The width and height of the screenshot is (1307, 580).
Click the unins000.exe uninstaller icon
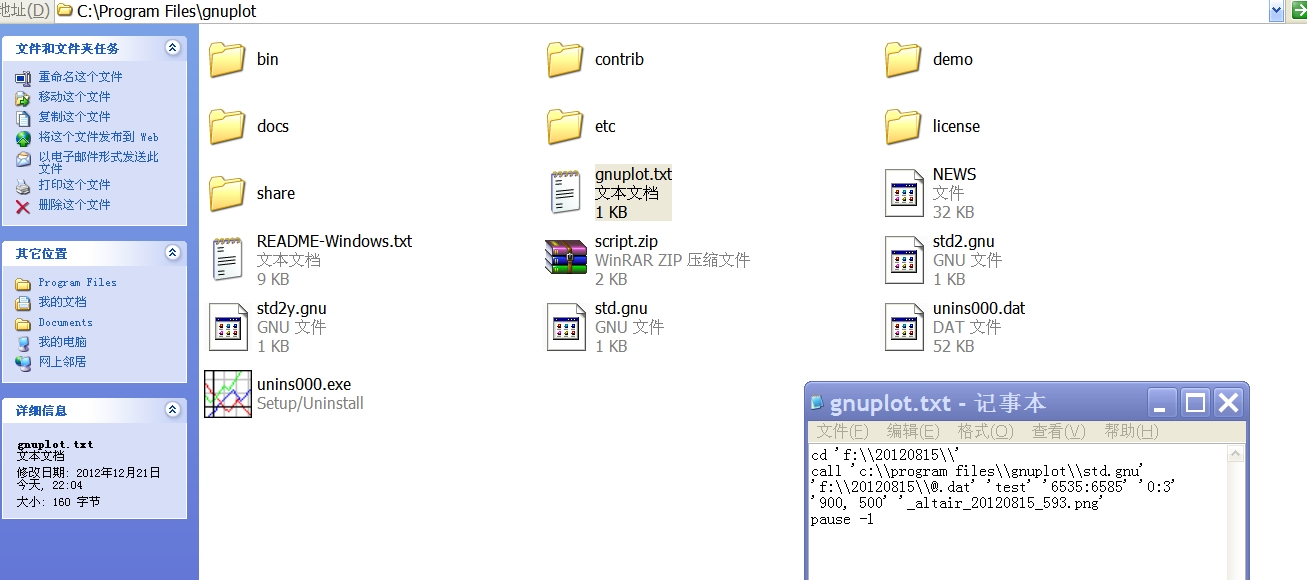227,394
